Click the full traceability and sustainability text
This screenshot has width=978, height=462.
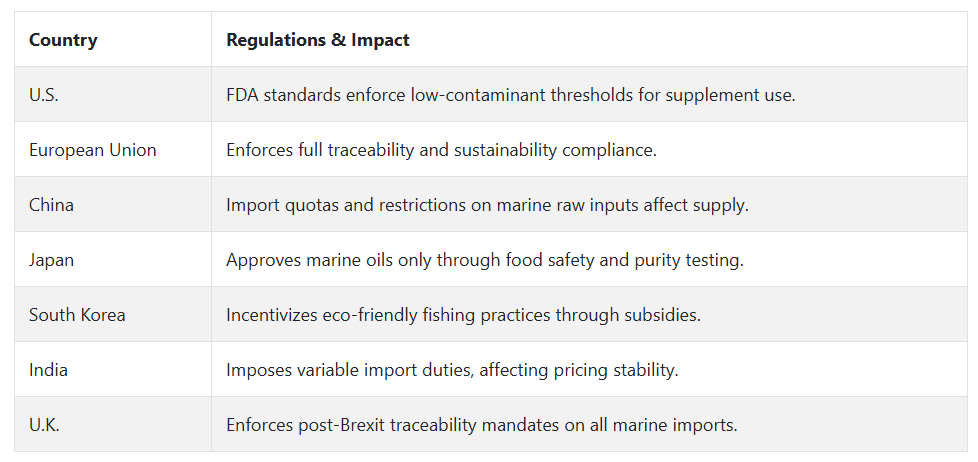click(x=442, y=150)
